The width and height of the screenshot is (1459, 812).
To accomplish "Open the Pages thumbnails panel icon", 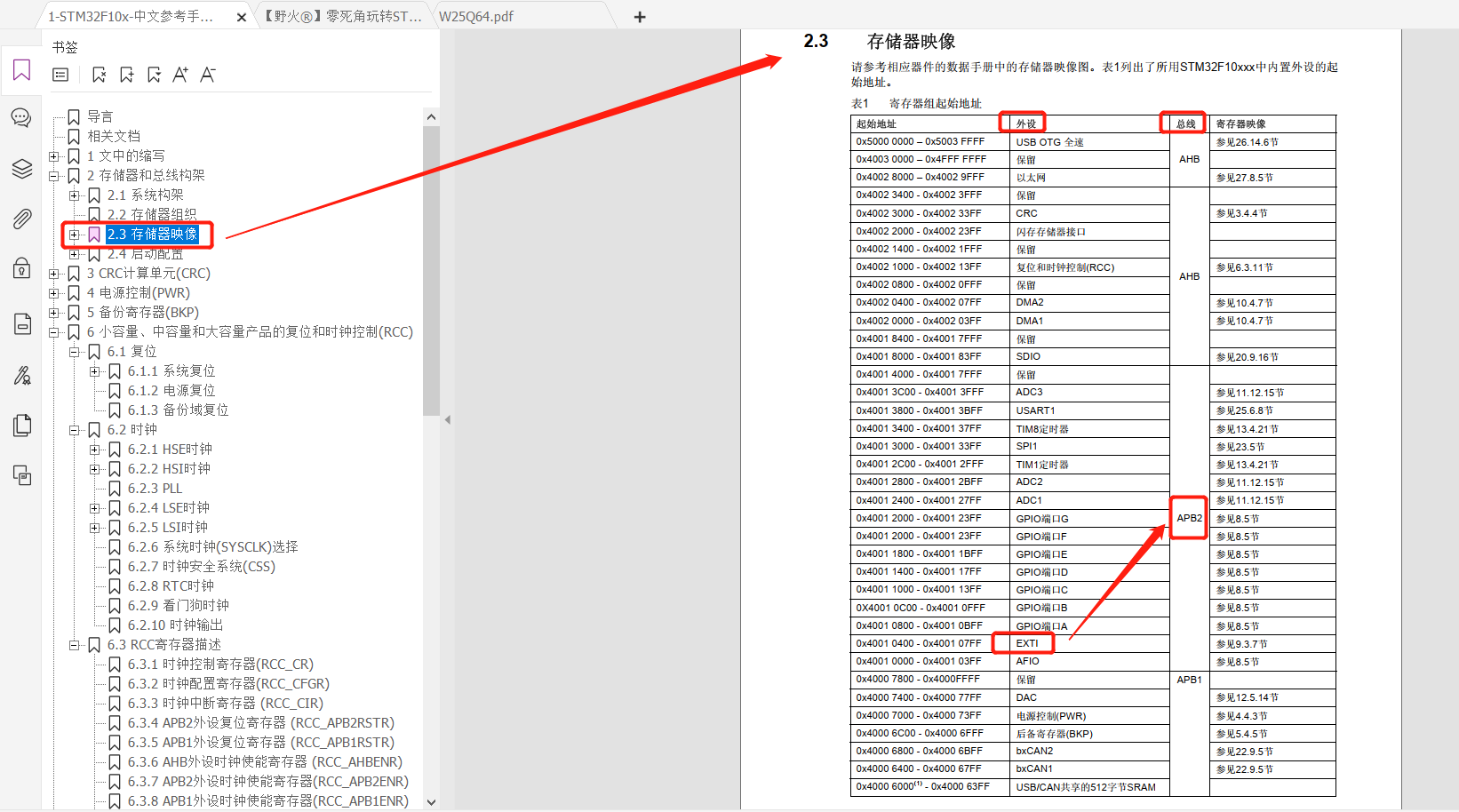I will (x=22, y=426).
